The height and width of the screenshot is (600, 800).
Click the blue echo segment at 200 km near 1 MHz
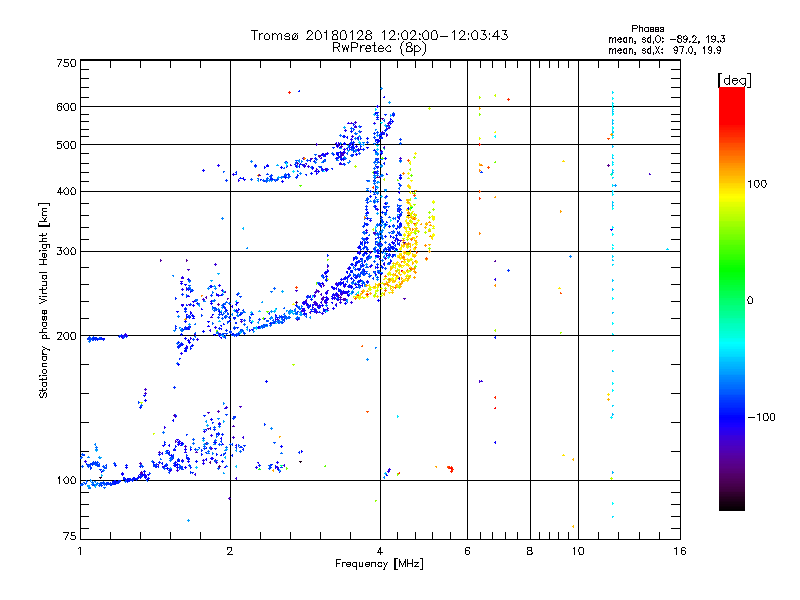click(x=96, y=339)
